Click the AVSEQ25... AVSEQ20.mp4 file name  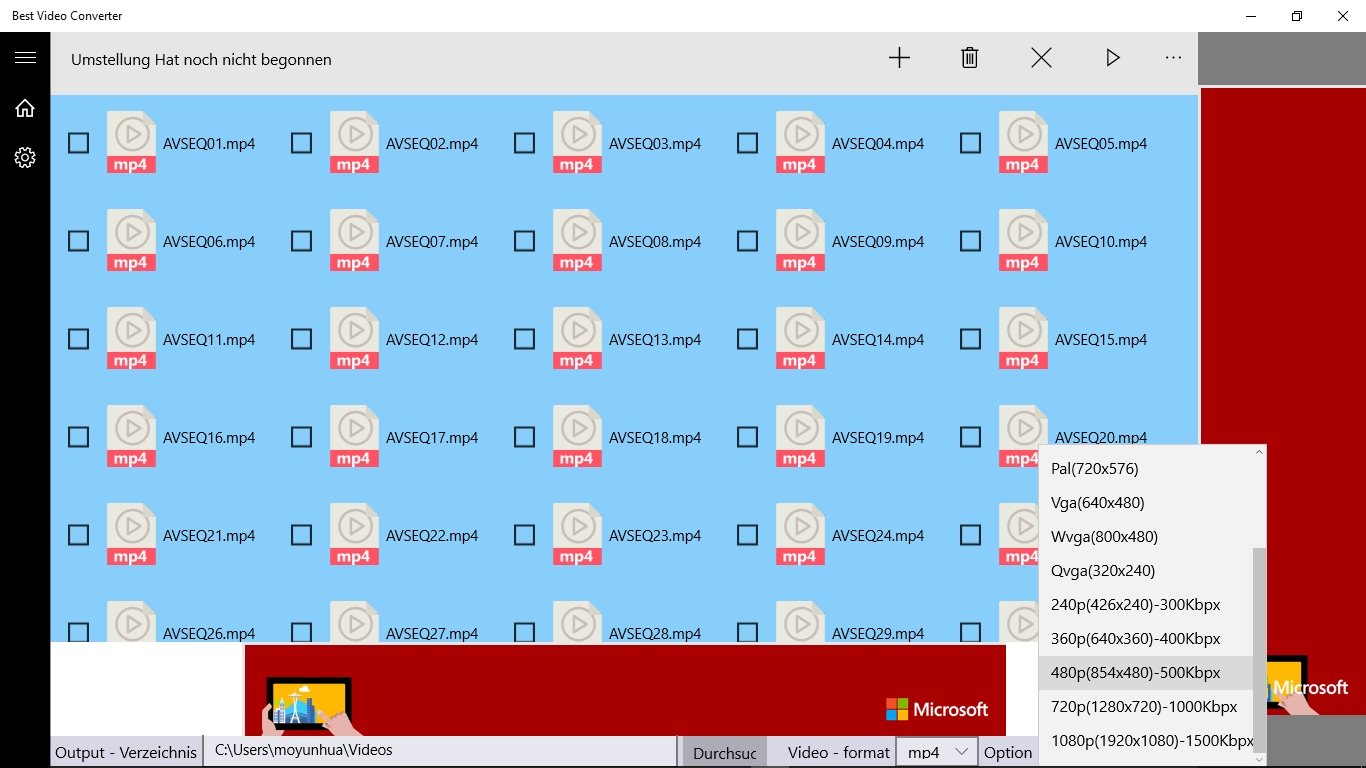pos(1101,437)
